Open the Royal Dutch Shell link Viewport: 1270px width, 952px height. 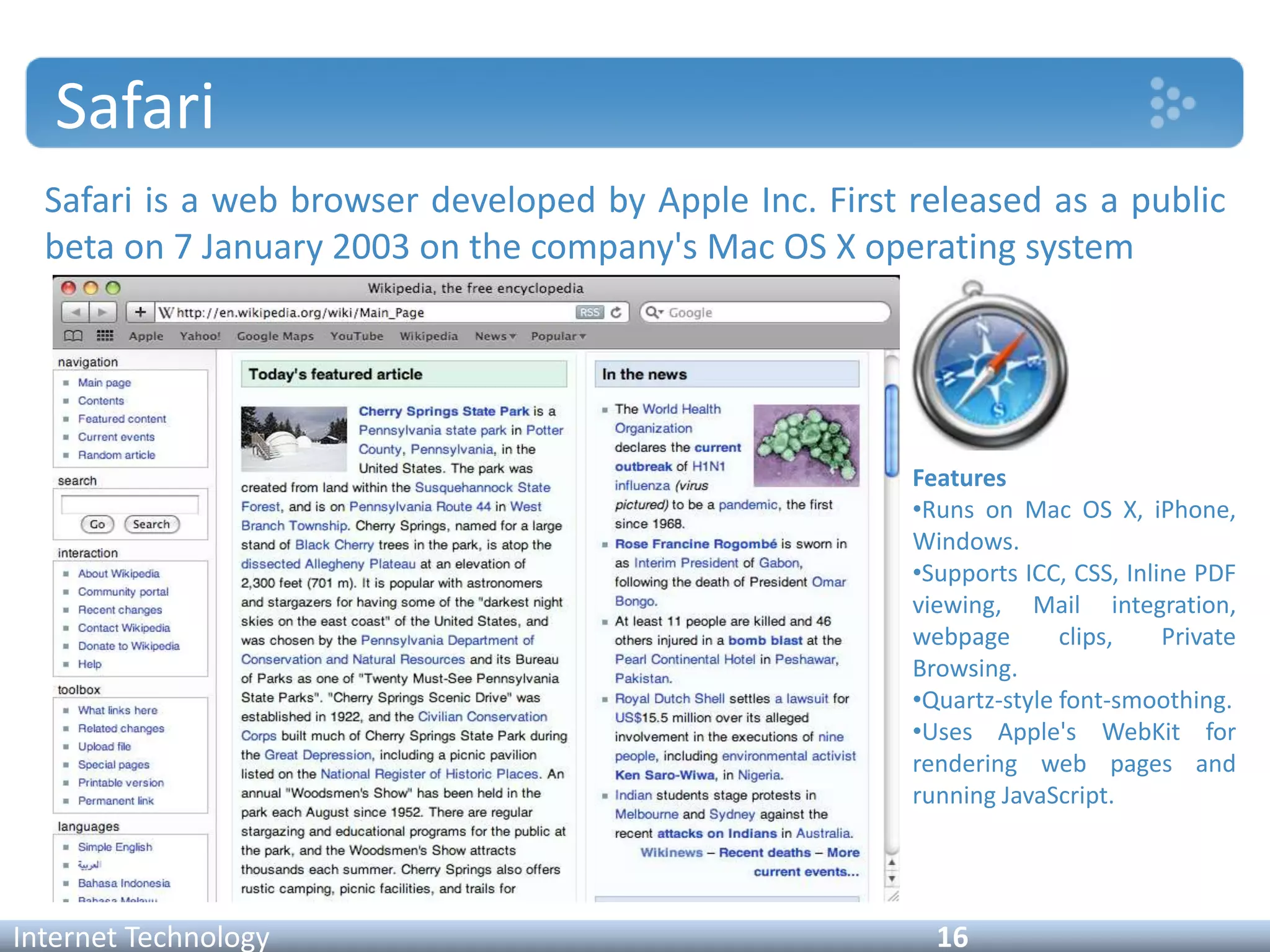click(x=669, y=698)
